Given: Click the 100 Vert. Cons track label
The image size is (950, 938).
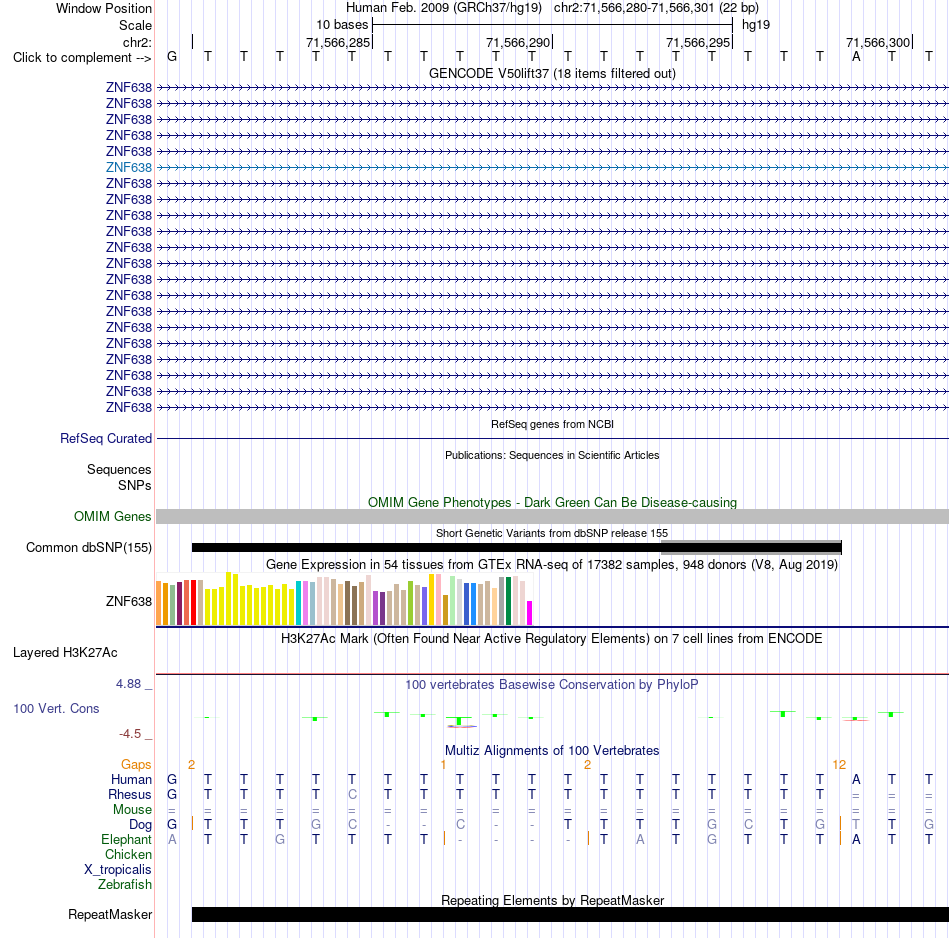Looking at the screenshot, I should [56, 708].
